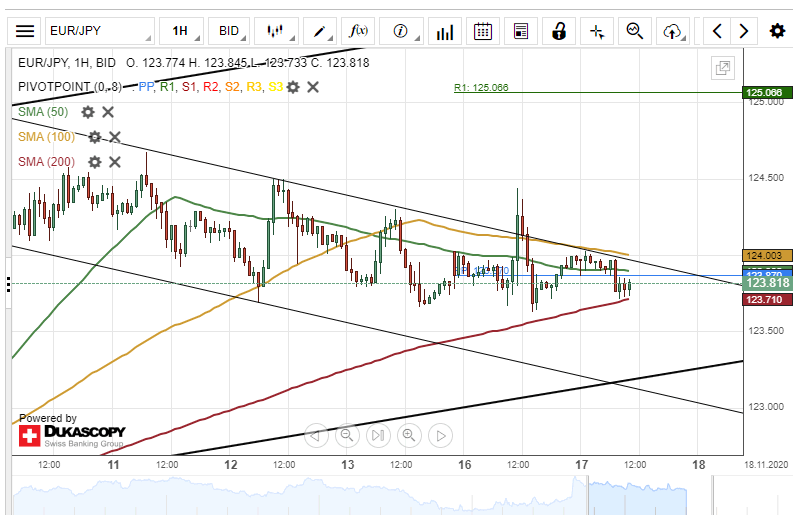
Task: Switch the BID price side dropdown
Action: (x=229, y=31)
